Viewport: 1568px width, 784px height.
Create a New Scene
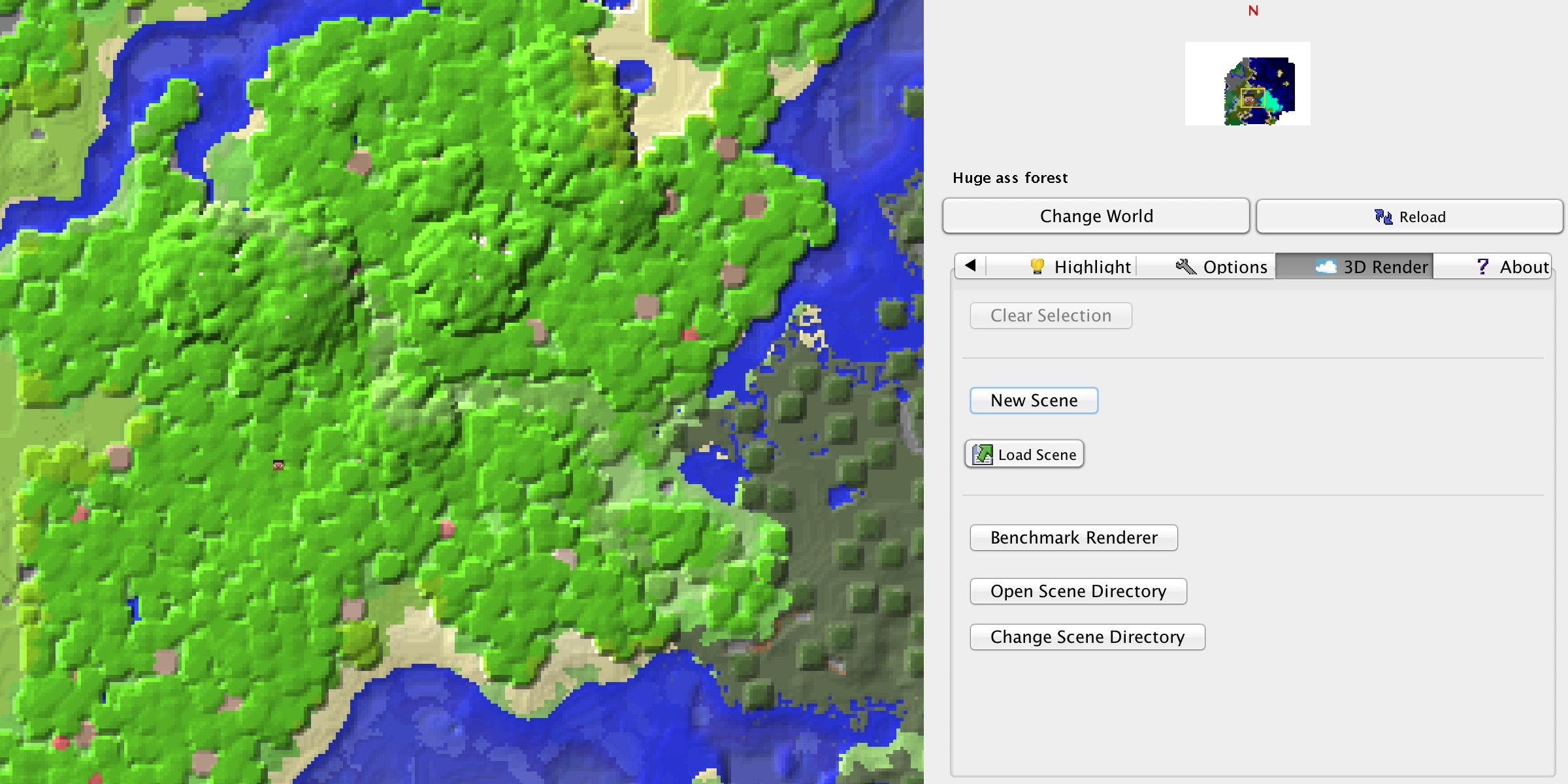(x=1034, y=400)
